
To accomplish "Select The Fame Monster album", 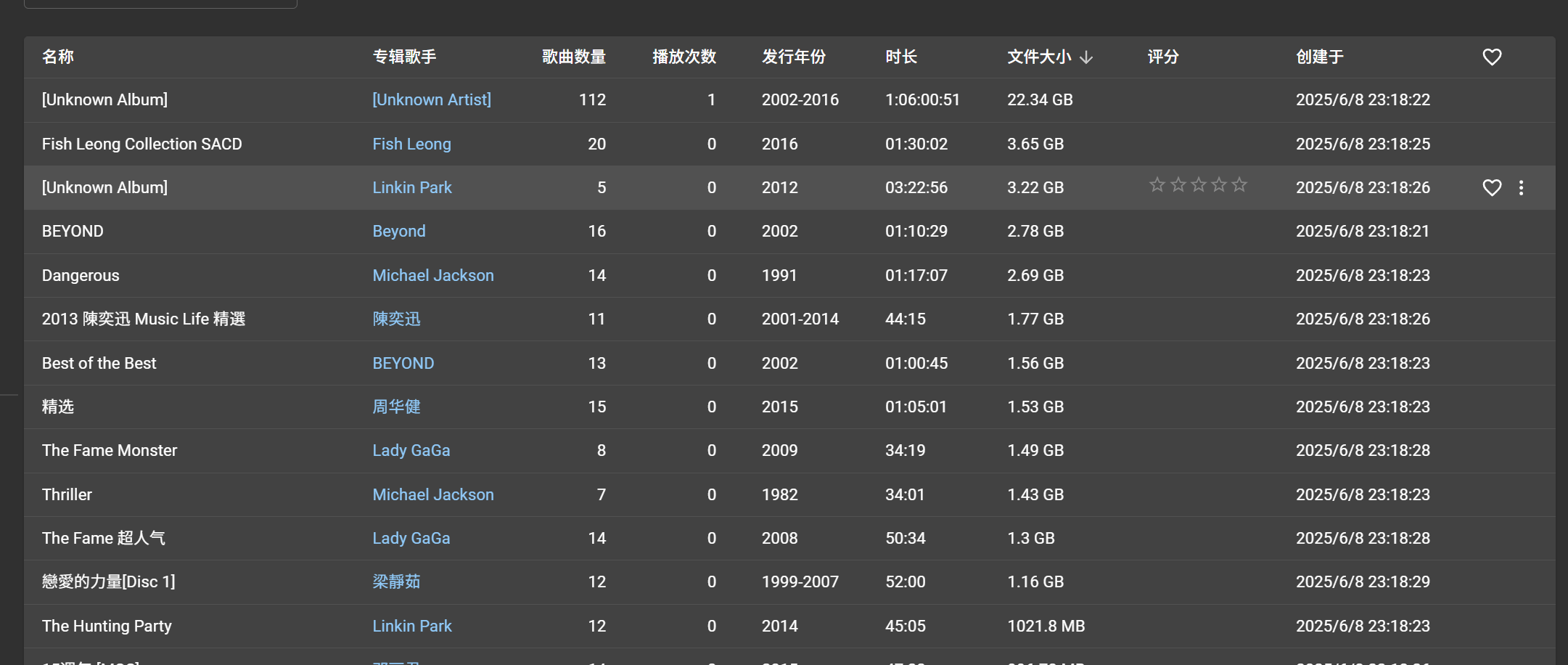I will click(110, 450).
